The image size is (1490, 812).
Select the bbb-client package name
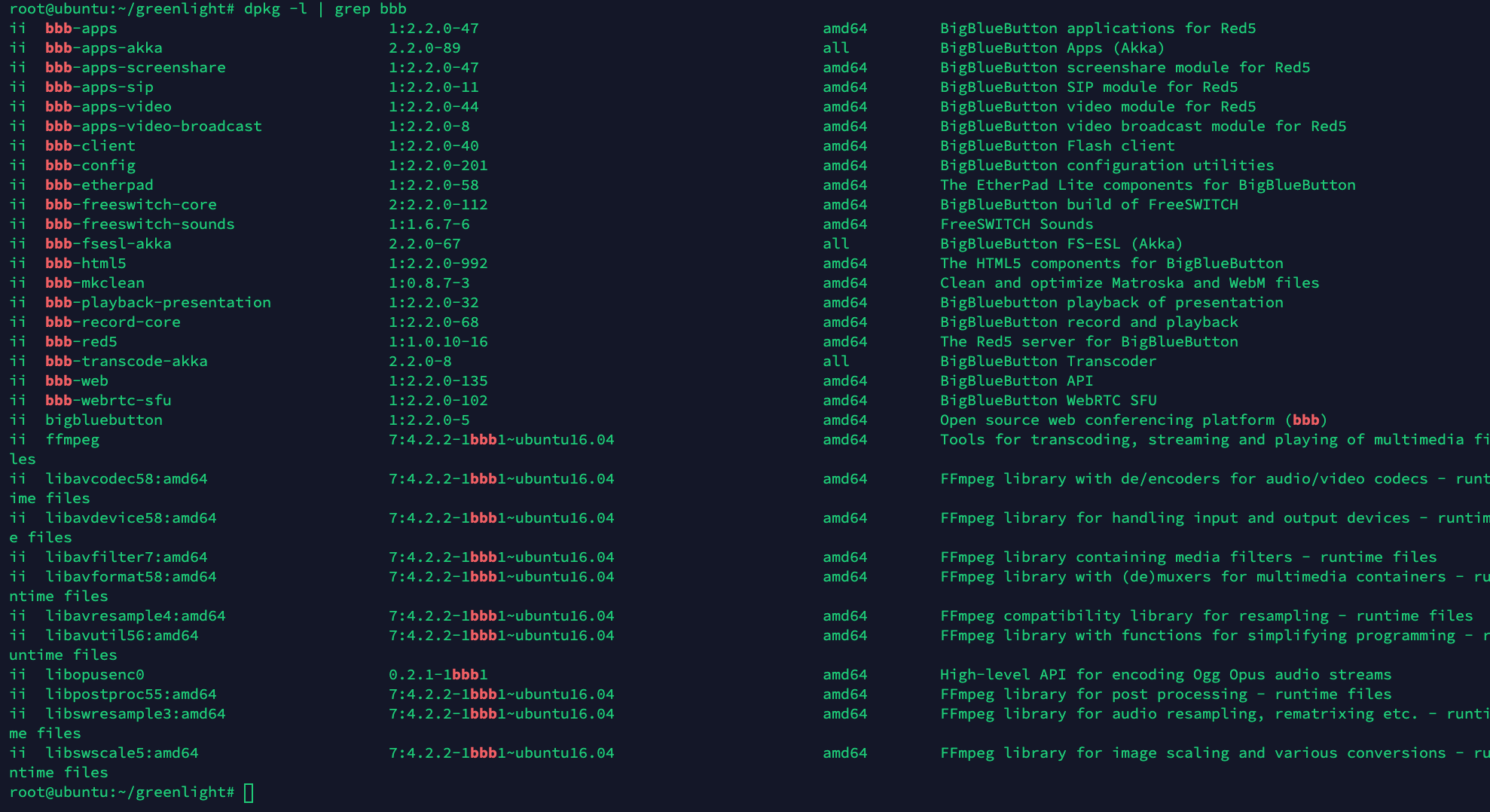click(90, 146)
